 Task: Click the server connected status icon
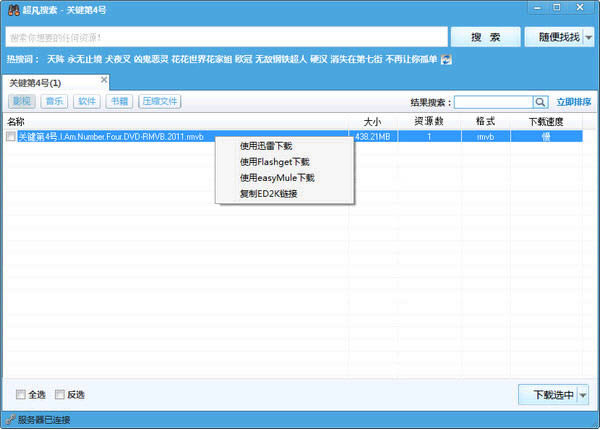click(x=10, y=420)
